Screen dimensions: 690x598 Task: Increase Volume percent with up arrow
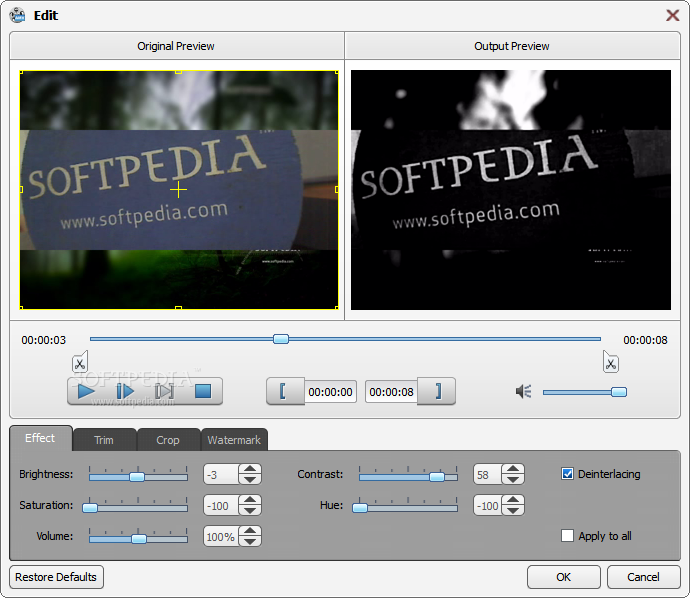coord(250,531)
